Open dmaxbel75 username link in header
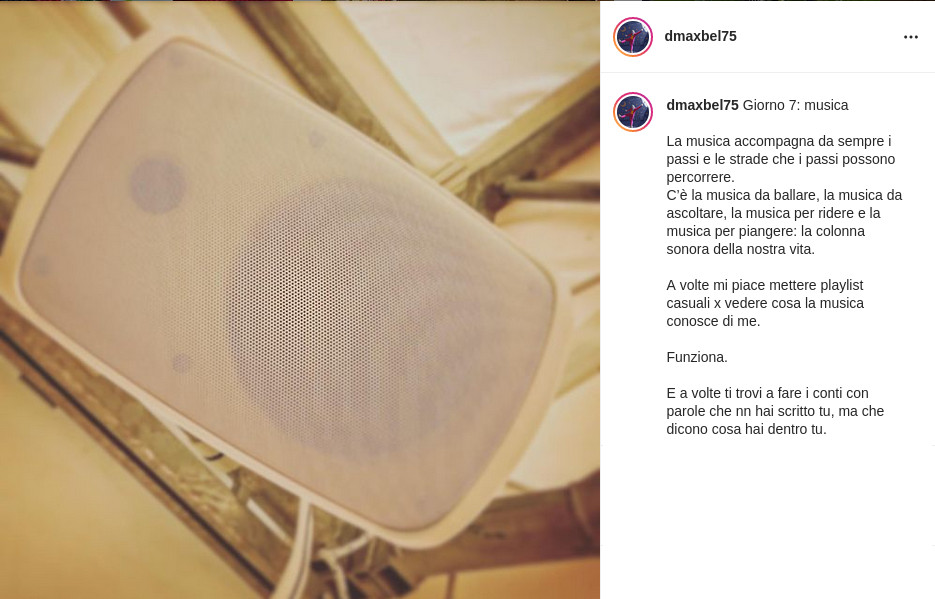 [x=700, y=36]
